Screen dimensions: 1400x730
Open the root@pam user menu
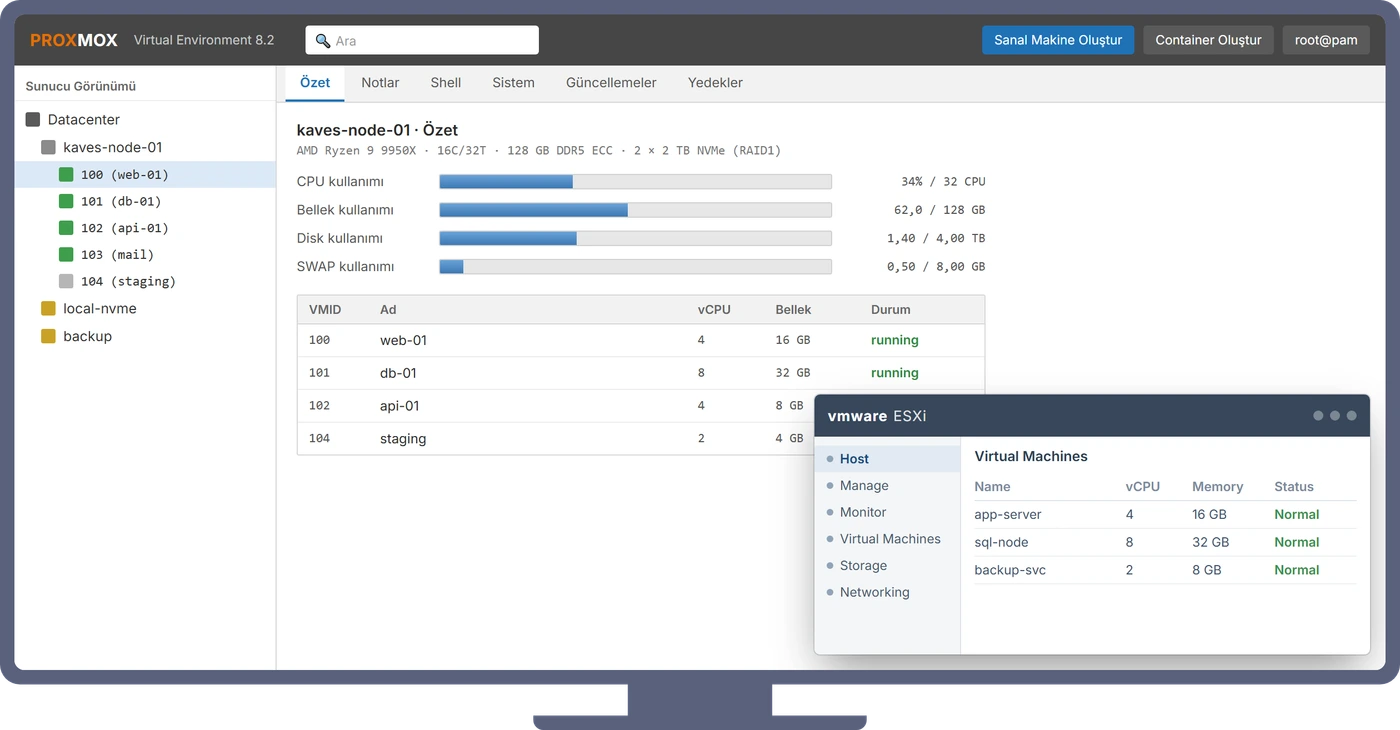point(1326,40)
